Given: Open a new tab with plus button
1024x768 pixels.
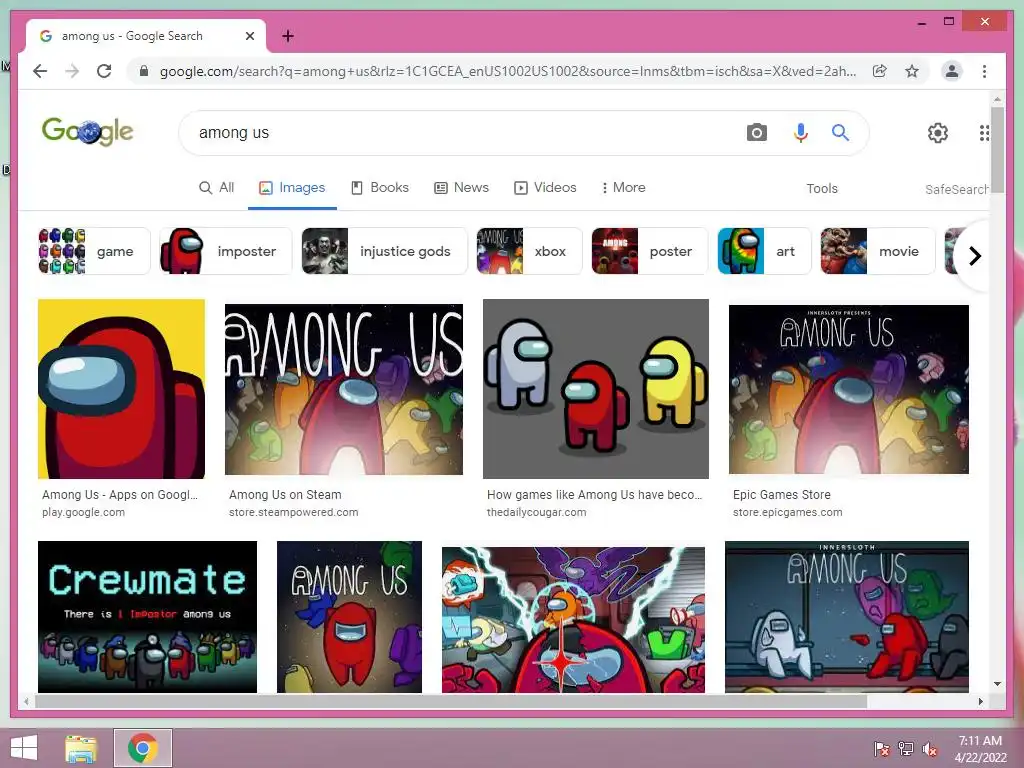Looking at the screenshot, I should pyautogui.click(x=287, y=36).
